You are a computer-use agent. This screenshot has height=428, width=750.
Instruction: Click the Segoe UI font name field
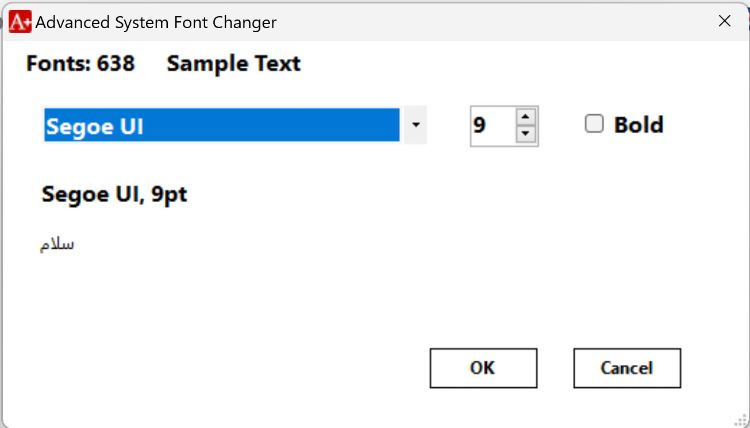pos(221,126)
